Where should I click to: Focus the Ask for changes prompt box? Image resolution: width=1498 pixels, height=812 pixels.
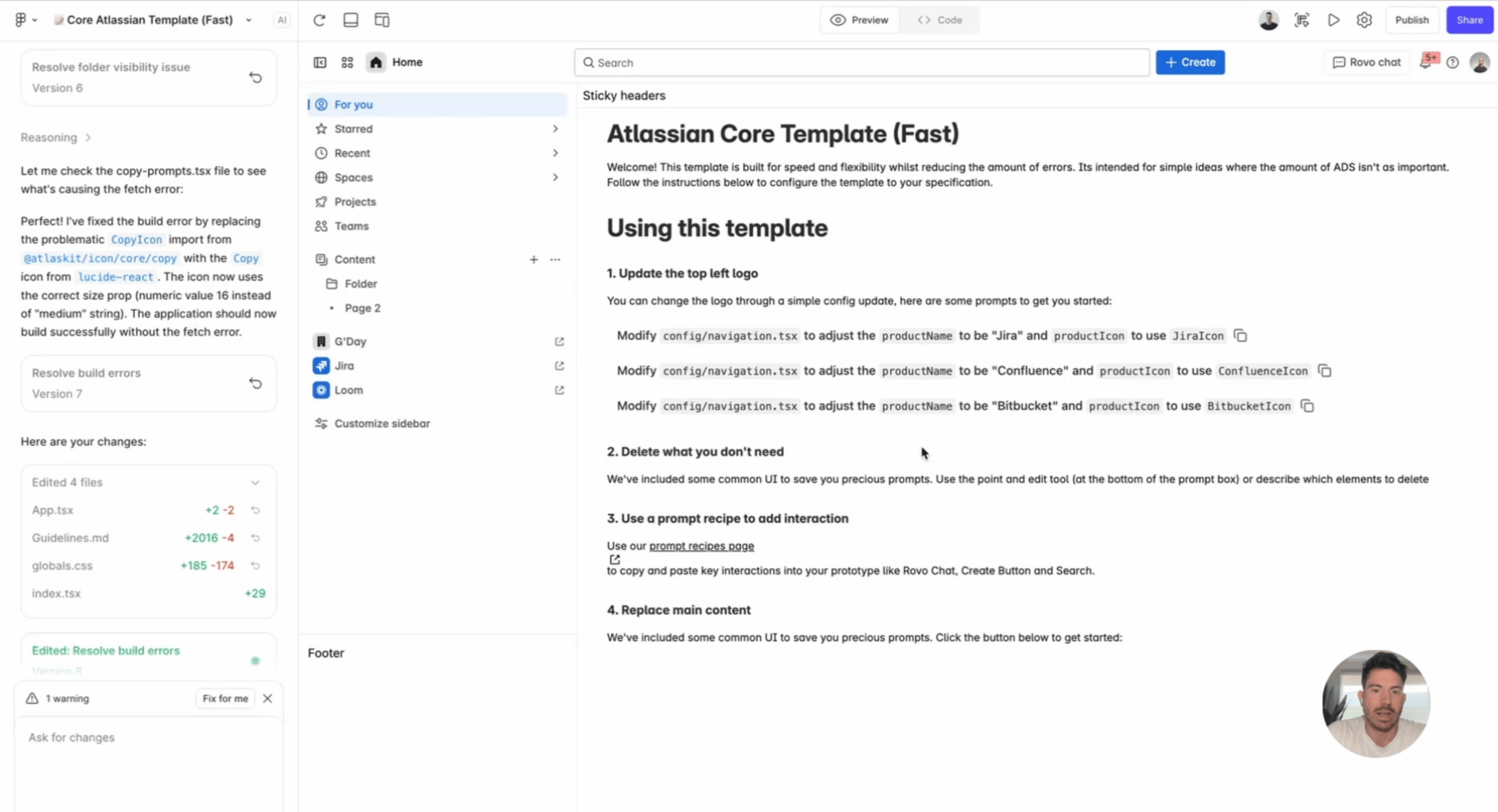(x=148, y=763)
